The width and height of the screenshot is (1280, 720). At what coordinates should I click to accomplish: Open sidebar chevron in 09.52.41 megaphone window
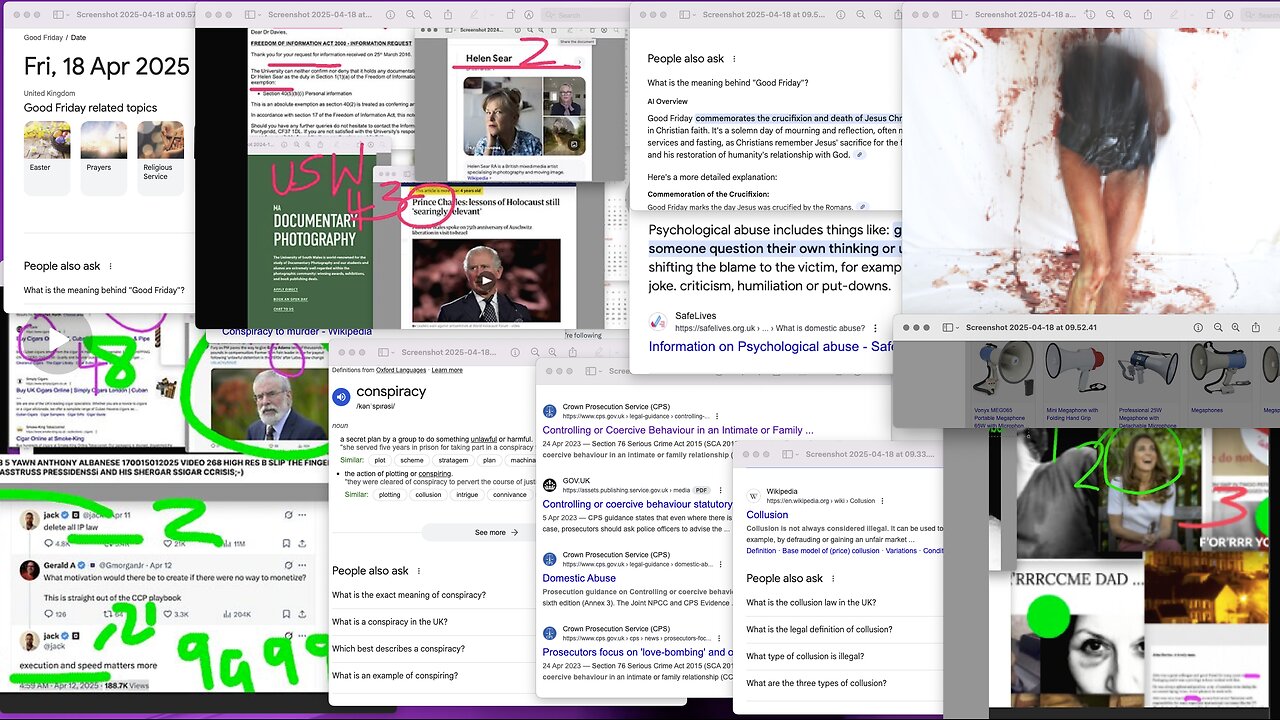(957, 327)
